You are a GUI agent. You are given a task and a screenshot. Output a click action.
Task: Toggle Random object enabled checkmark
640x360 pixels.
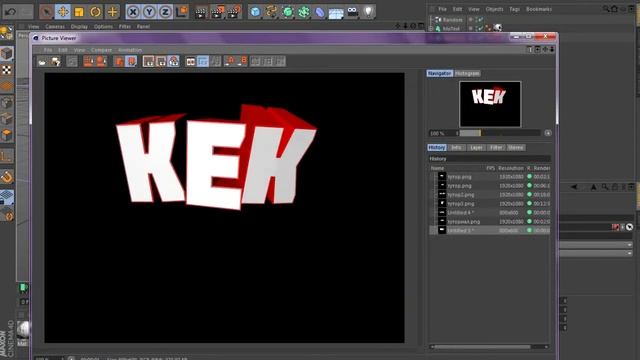(x=480, y=20)
